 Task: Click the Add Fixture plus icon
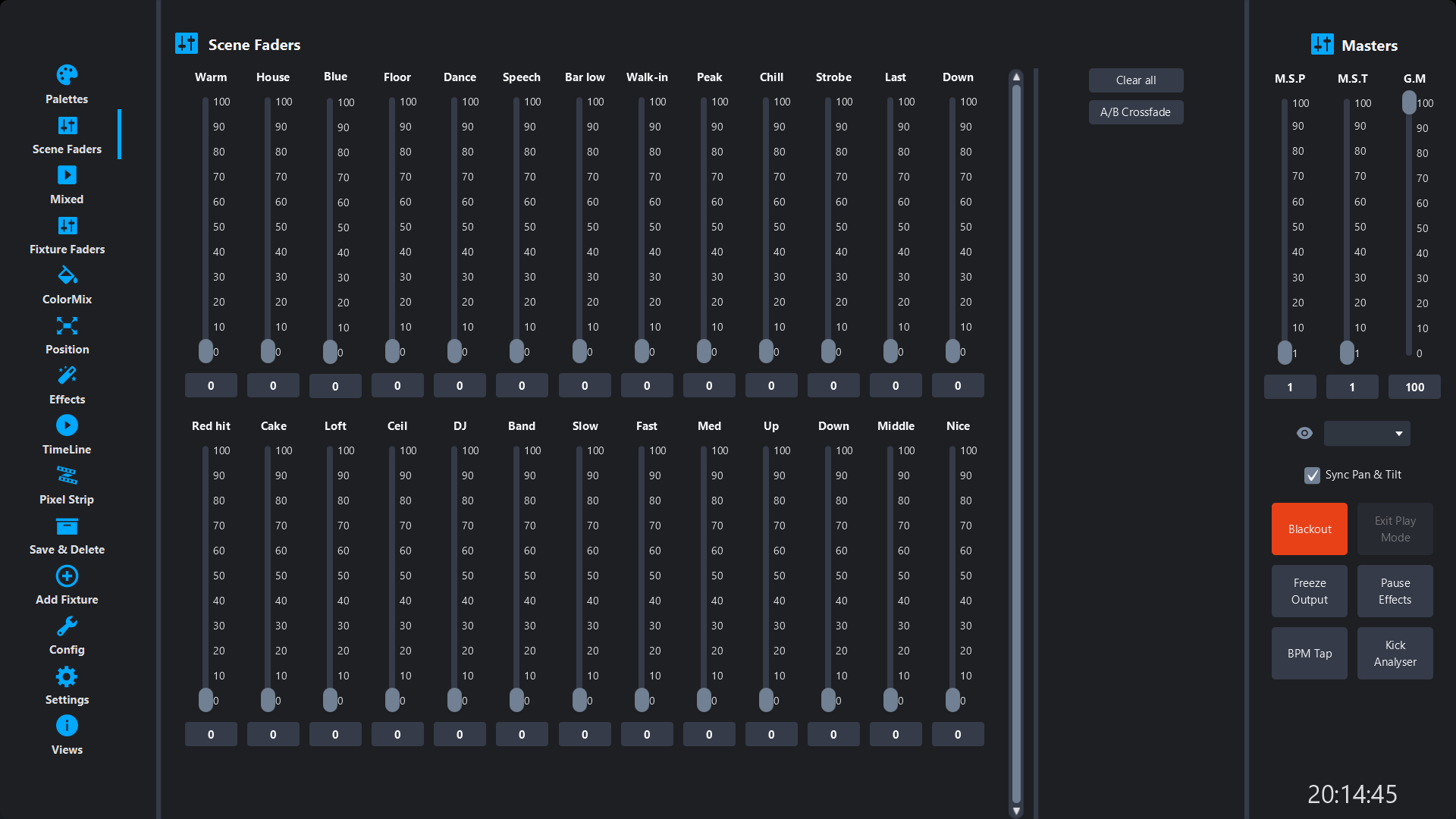click(x=67, y=576)
